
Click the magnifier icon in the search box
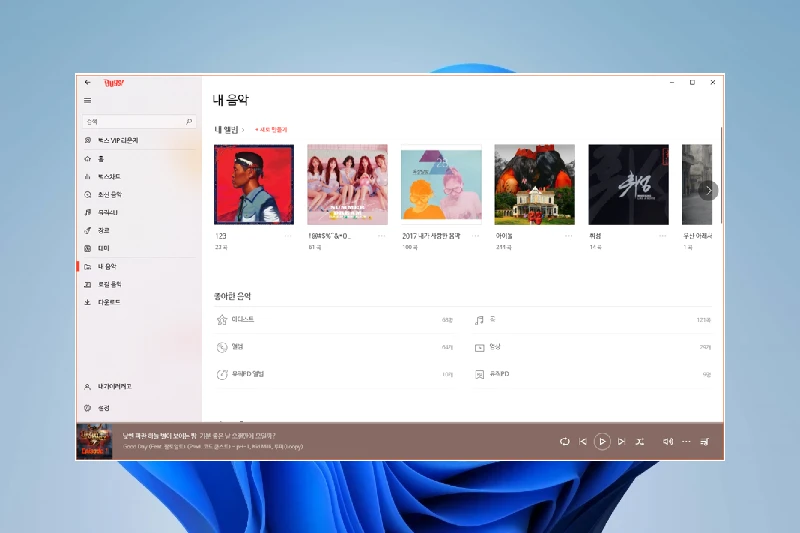pyautogui.click(x=189, y=121)
